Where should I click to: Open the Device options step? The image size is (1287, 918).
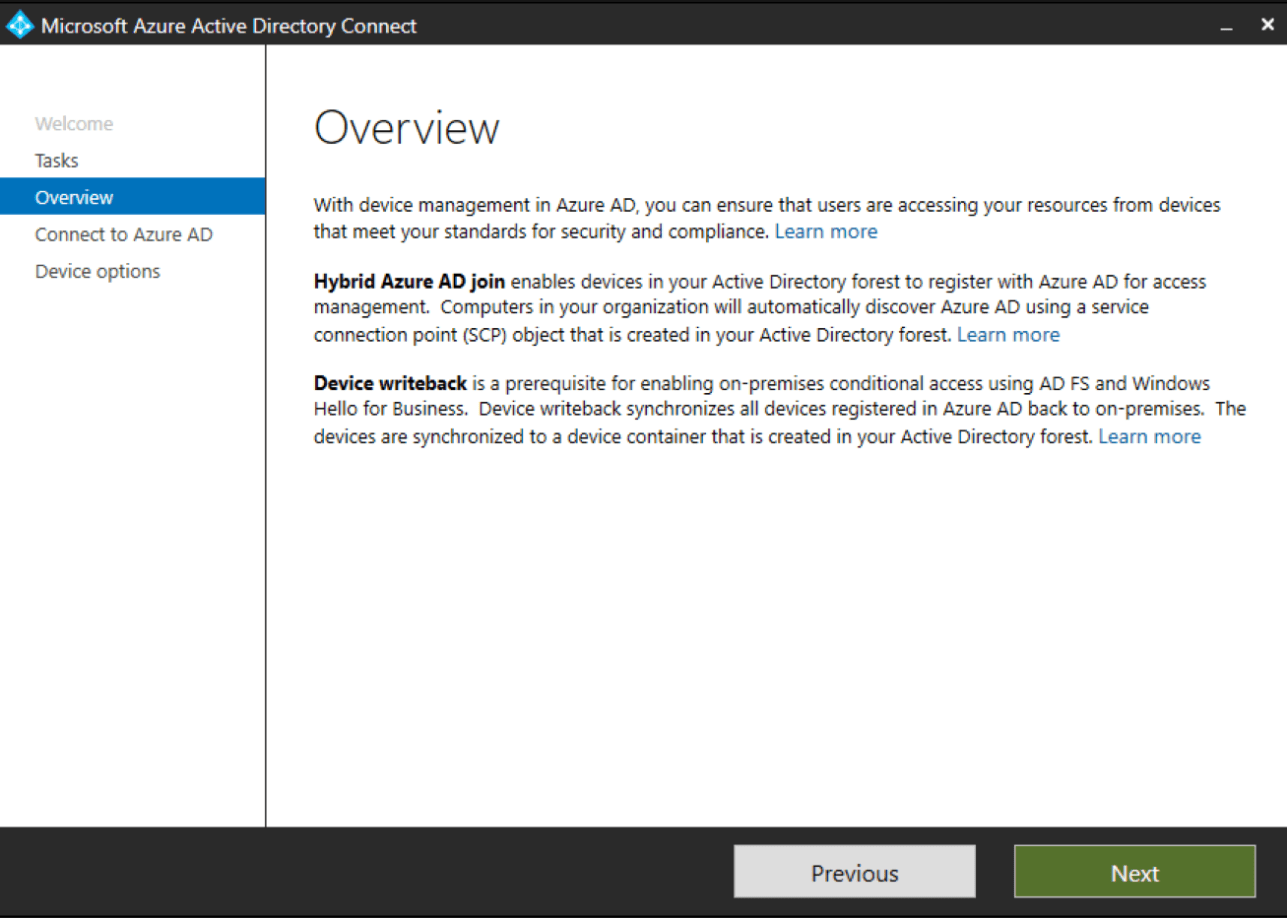pyautogui.click(x=97, y=271)
